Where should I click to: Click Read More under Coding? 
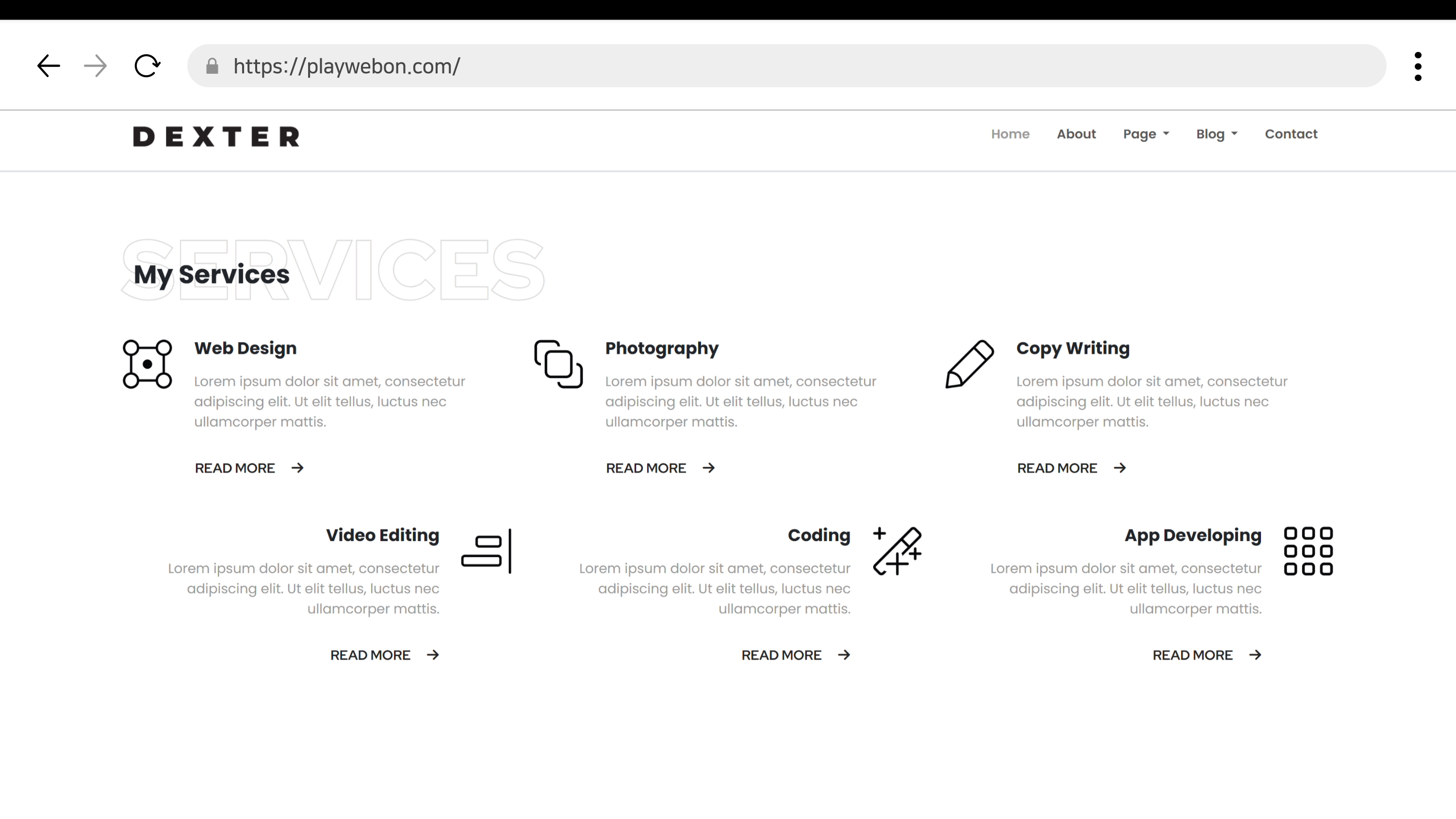click(x=795, y=655)
